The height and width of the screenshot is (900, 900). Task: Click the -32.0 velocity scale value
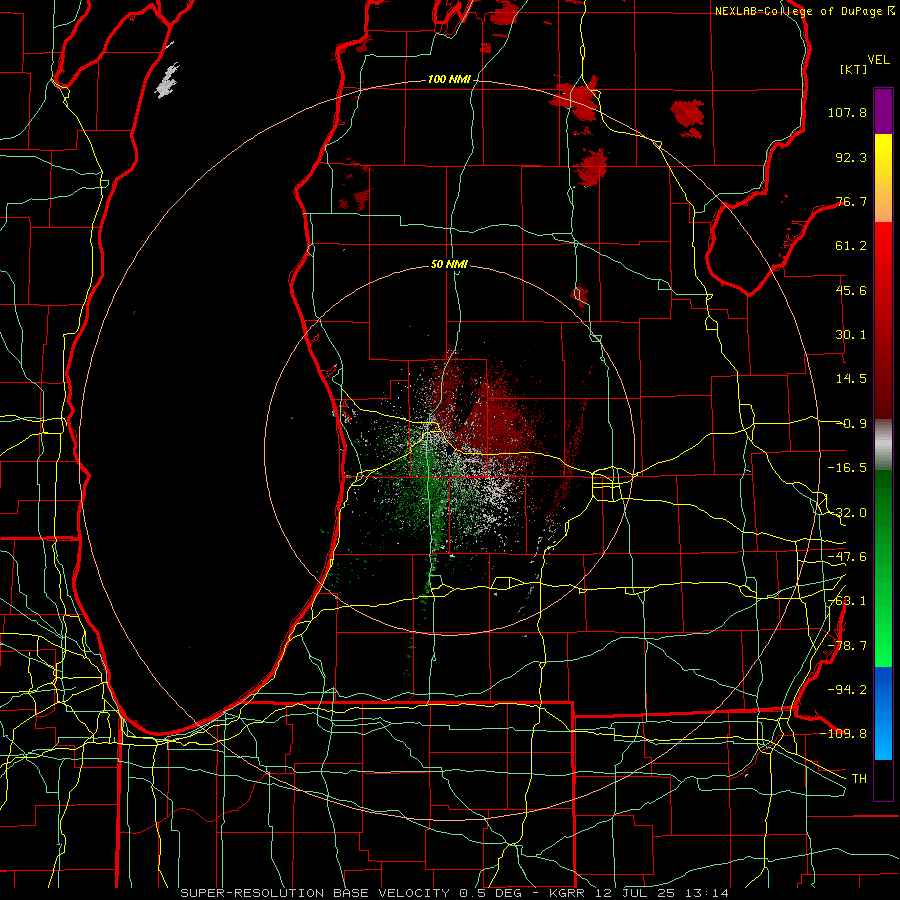847,513
